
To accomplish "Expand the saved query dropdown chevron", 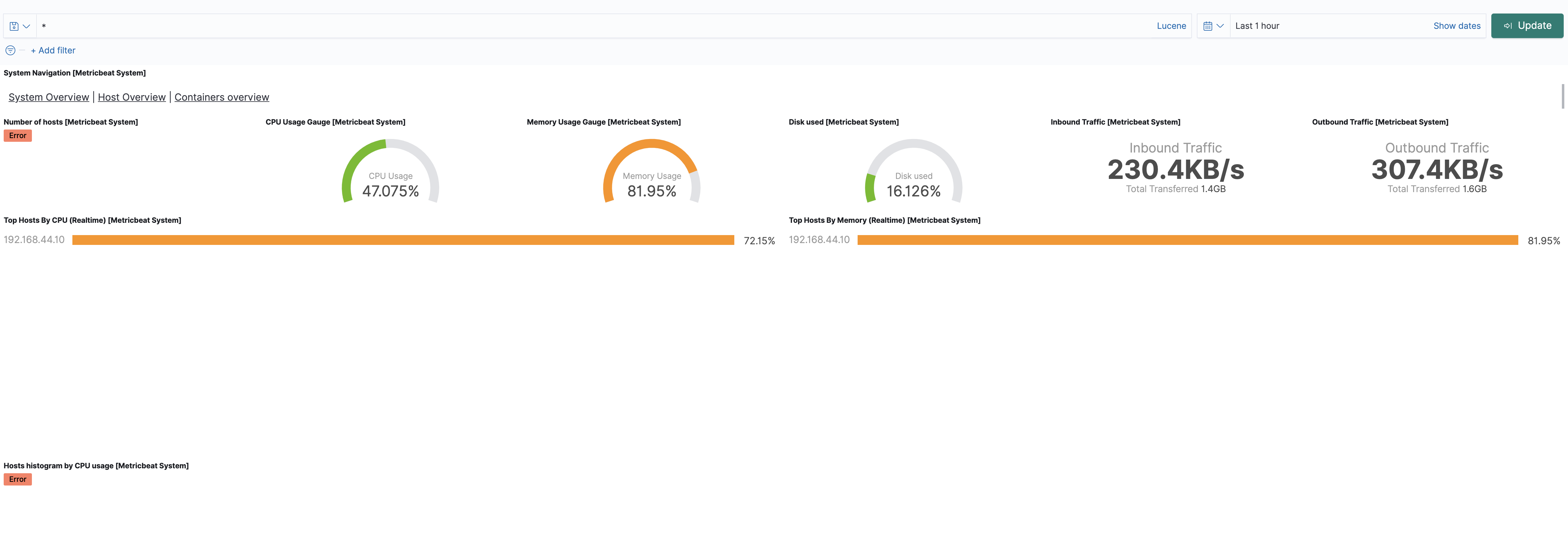I will click(27, 26).
